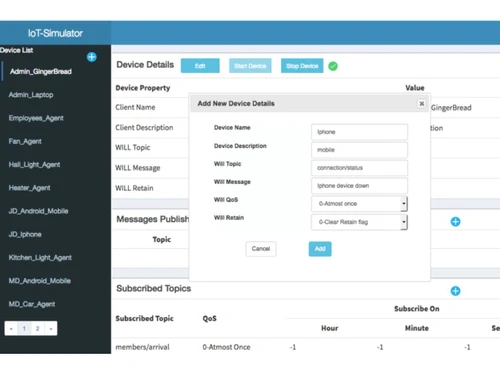Select Kitchen_Light_Agent in device list
500x375 pixels.
[x=40, y=258]
